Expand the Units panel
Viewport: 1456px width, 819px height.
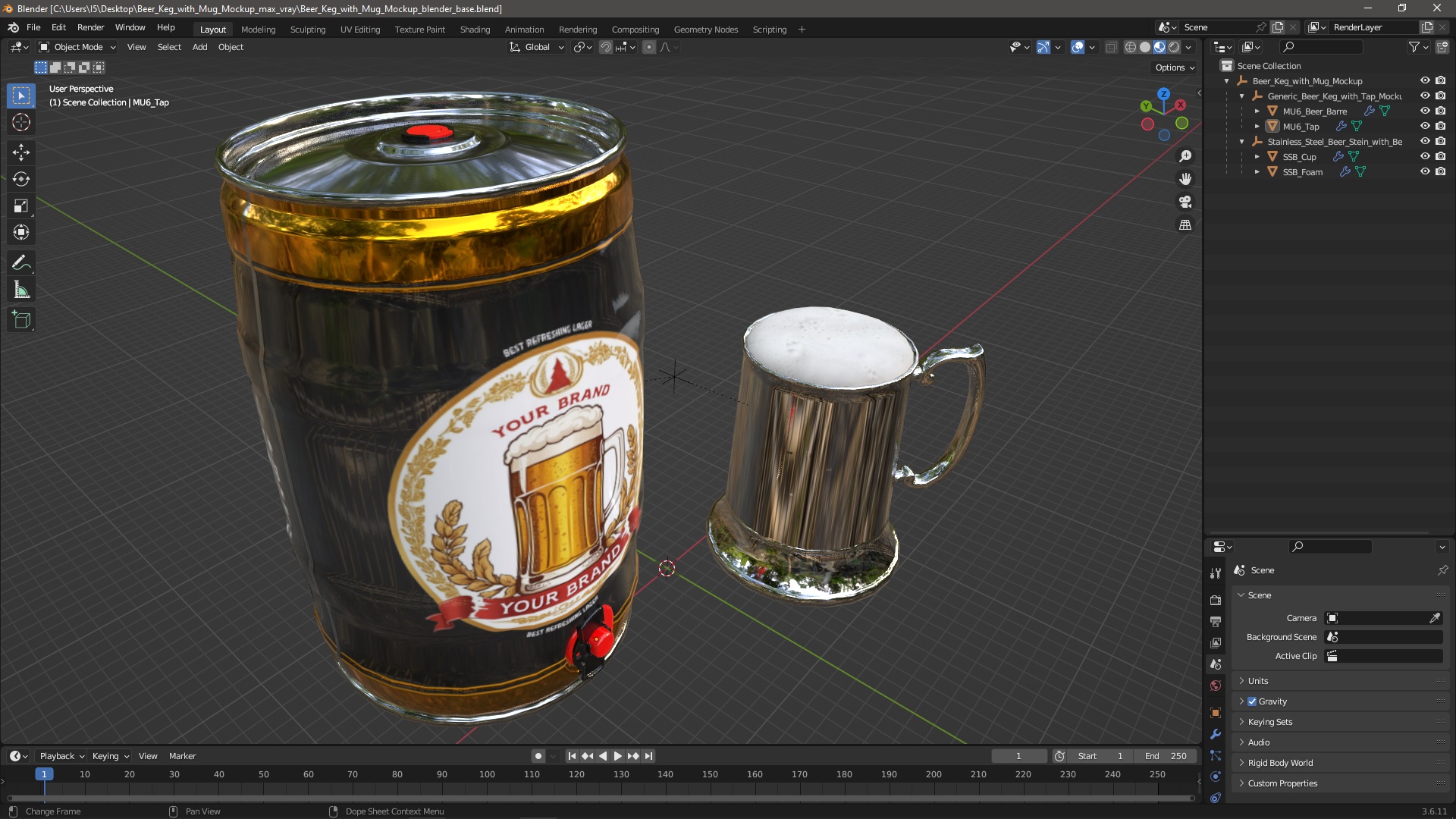click(x=1258, y=681)
